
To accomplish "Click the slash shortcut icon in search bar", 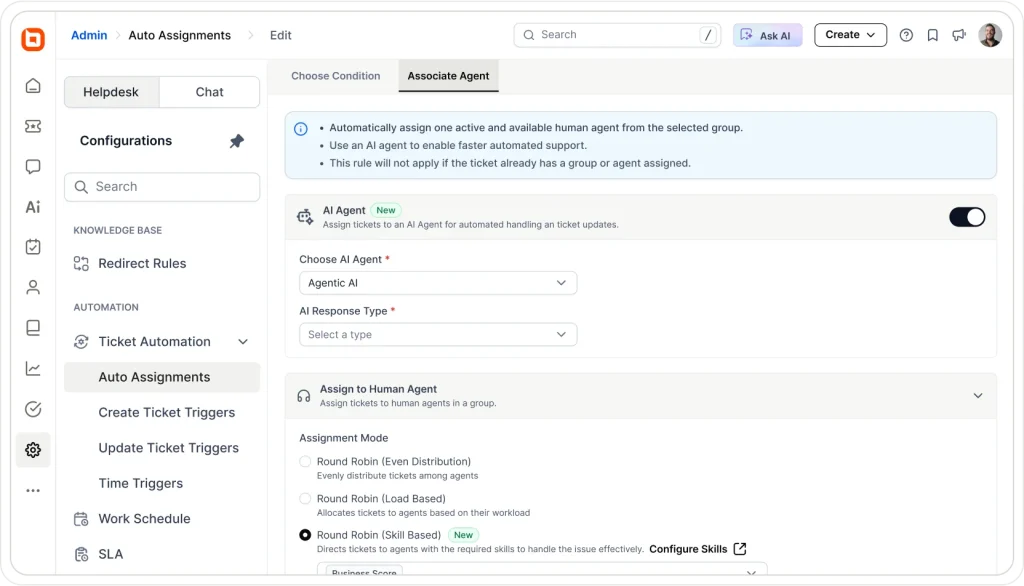I will click(708, 35).
